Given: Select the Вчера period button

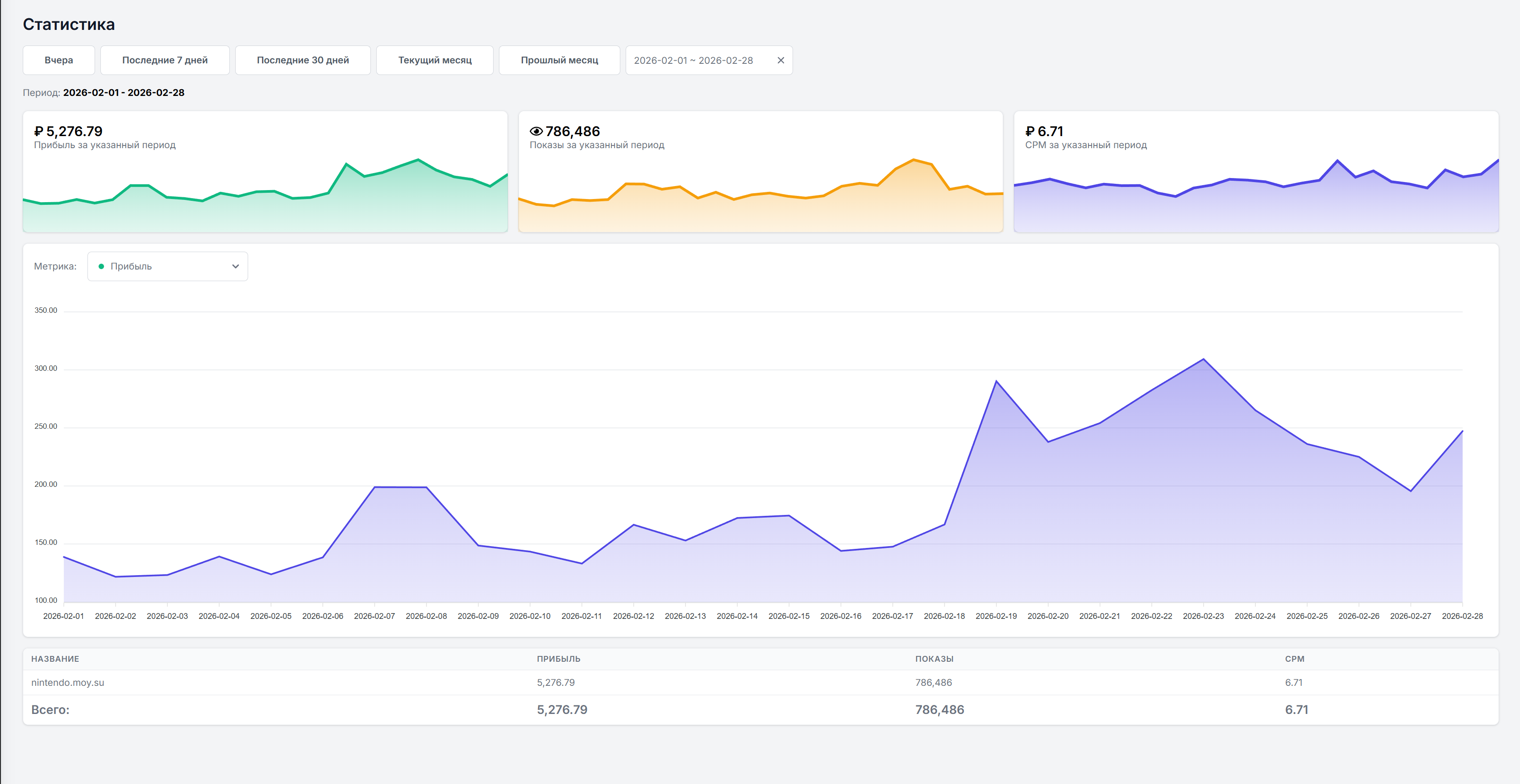Looking at the screenshot, I should [58, 60].
